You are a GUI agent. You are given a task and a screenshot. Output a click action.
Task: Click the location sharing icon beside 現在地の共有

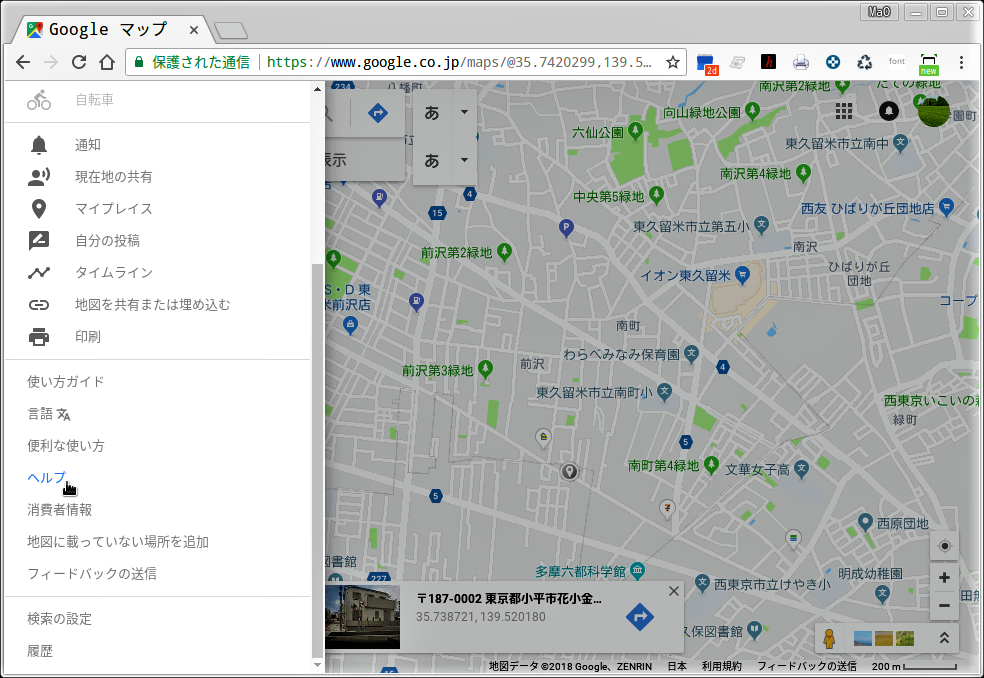pyautogui.click(x=39, y=177)
